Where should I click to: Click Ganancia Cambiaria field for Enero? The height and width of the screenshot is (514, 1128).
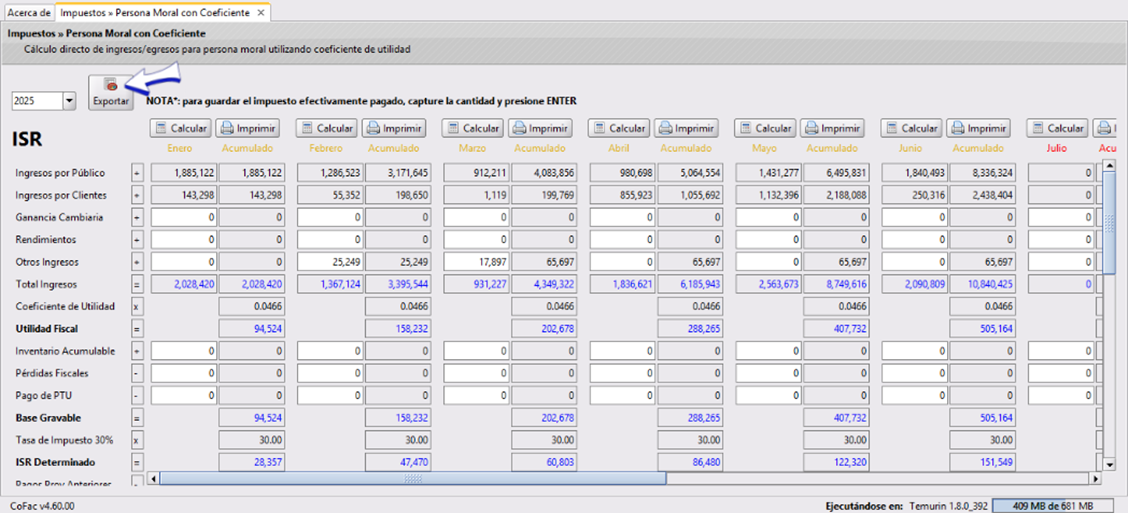coord(184,217)
